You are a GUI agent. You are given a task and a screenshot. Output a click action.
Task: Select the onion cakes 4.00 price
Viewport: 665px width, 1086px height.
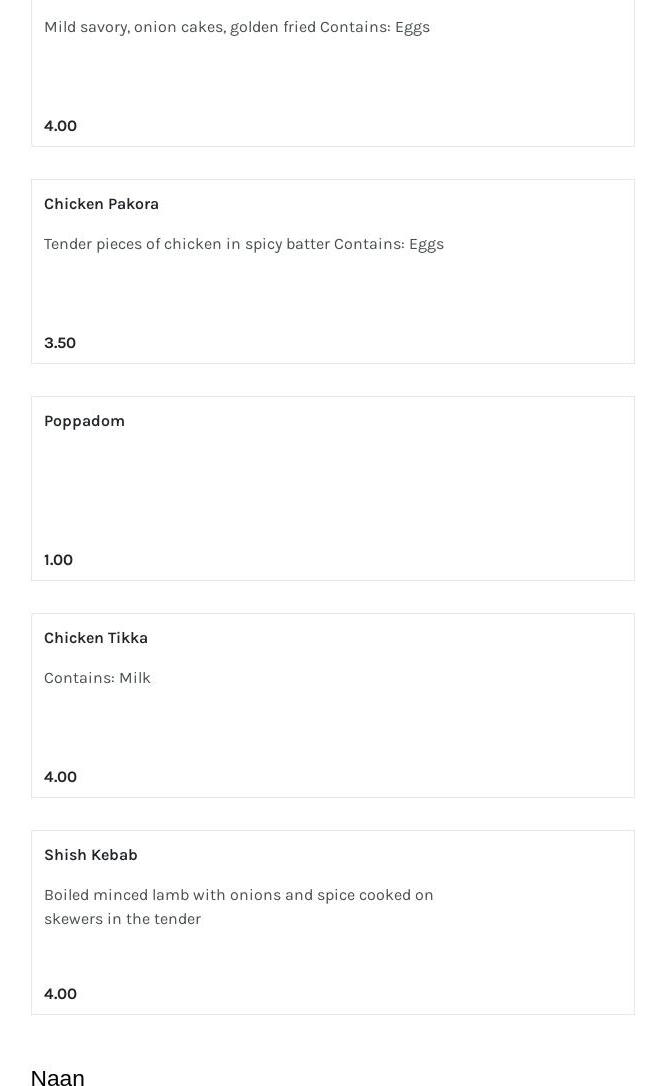pos(60,126)
